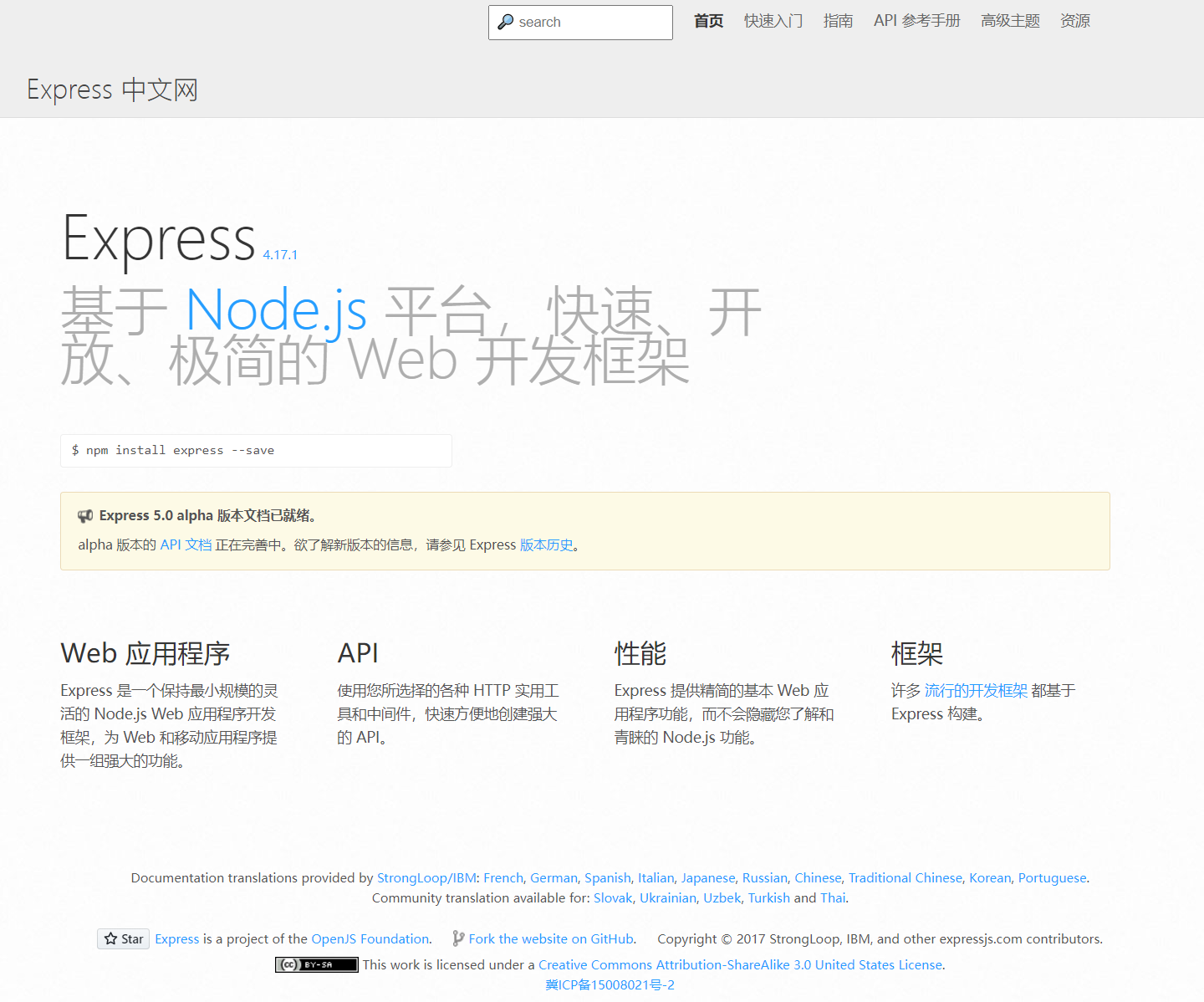
Task: Open the 高级主题 navigation item
Action: tap(1009, 21)
